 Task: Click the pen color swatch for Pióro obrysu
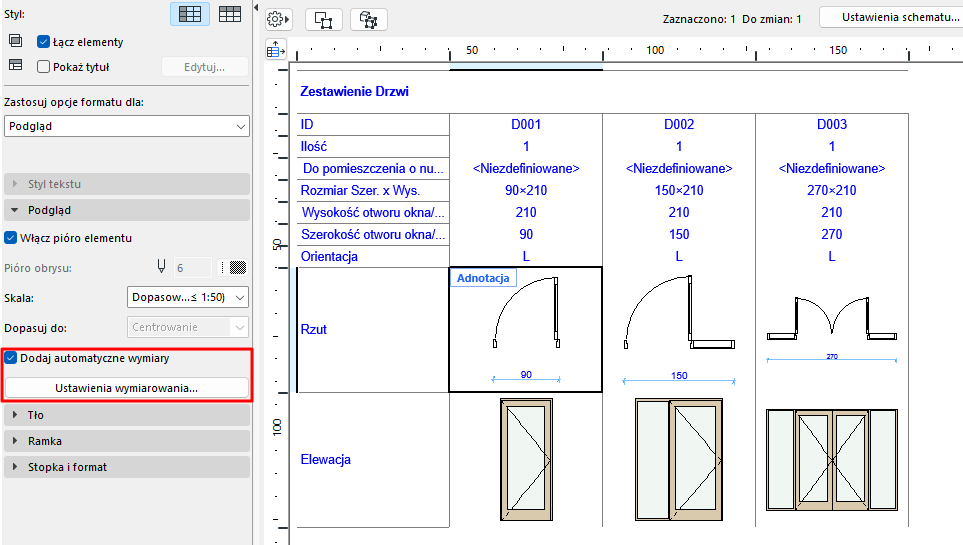238,267
